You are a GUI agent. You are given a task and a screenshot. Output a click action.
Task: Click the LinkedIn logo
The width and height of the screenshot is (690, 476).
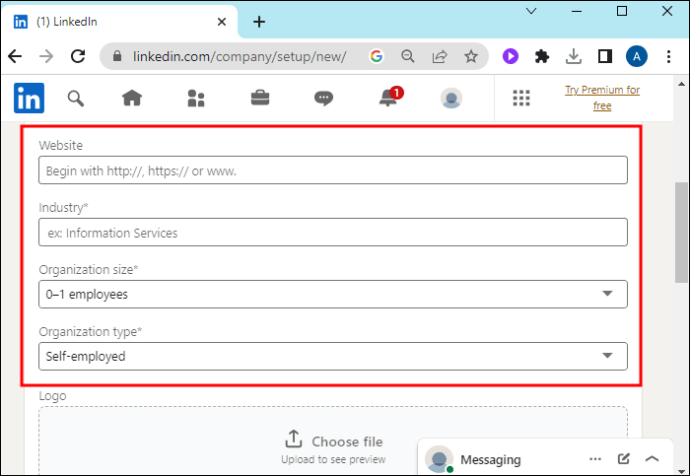coord(29,98)
